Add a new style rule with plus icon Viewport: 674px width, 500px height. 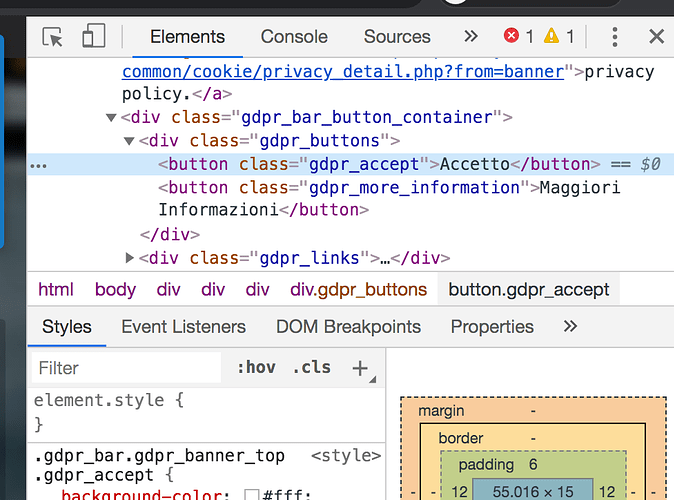[360, 368]
